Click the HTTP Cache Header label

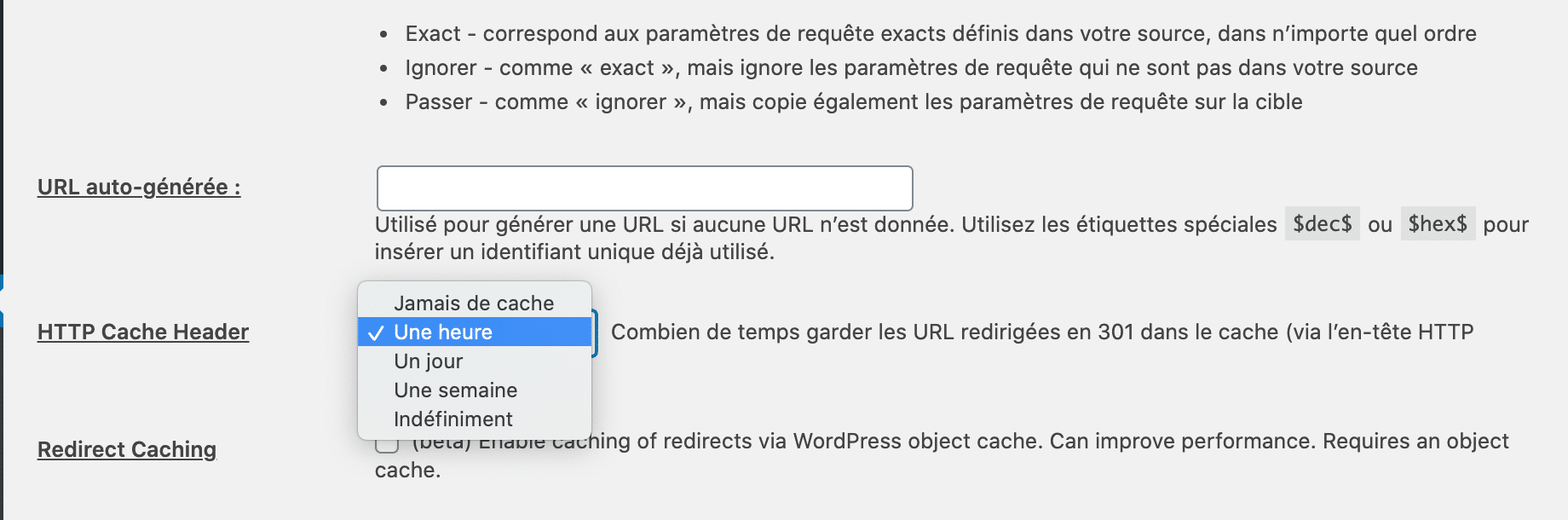click(x=143, y=332)
